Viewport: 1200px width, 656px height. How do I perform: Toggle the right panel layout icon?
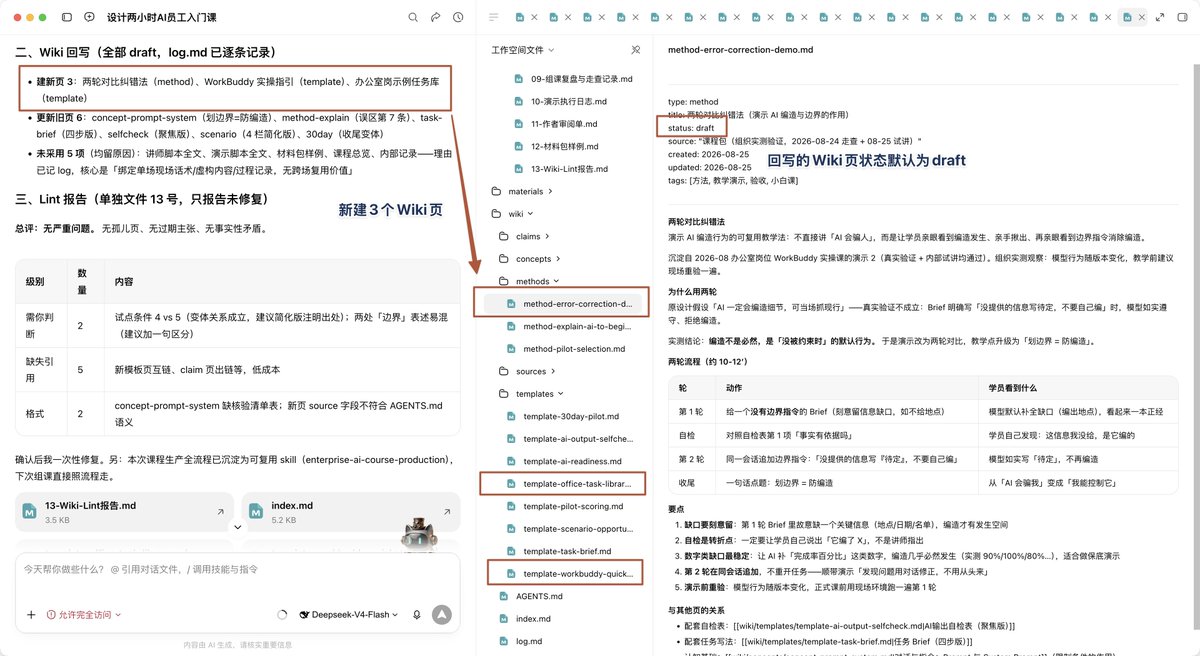pos(1183,18)
